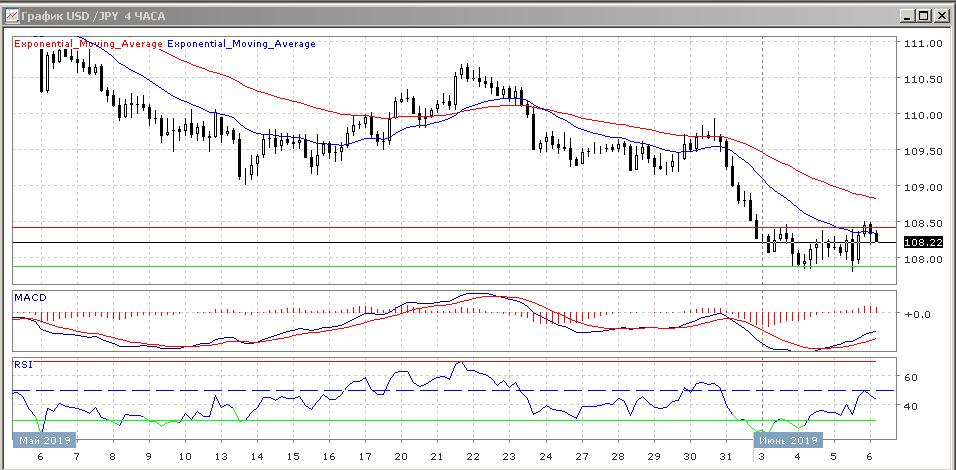Click the 110.50 price axis label
The height and width of the screenshot is (470, 956).
click(x=922, y=79)
